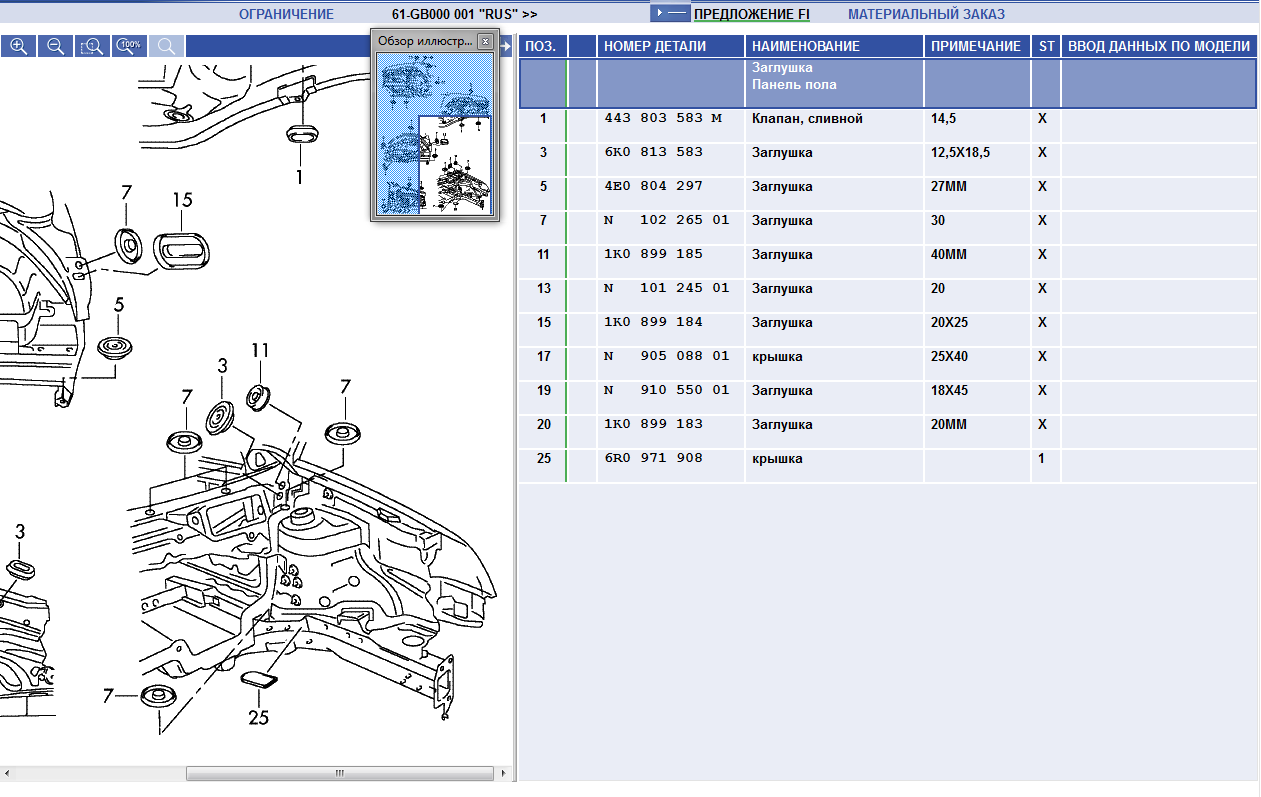Select part number 1K0 899 183
This screenshot has height=797, width=1261.
coord(654,424)
